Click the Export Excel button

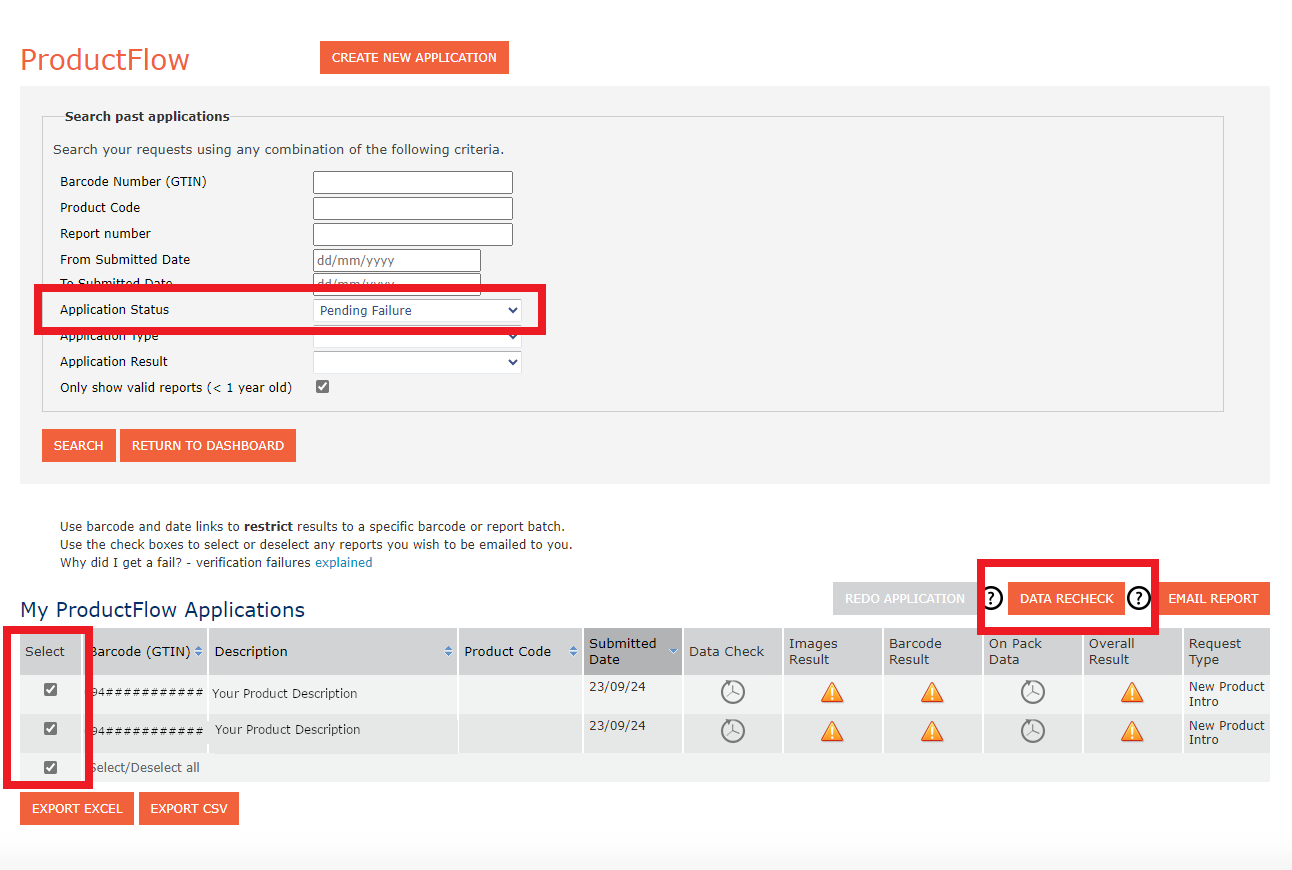pyautogui.click(x=77, y=809)
